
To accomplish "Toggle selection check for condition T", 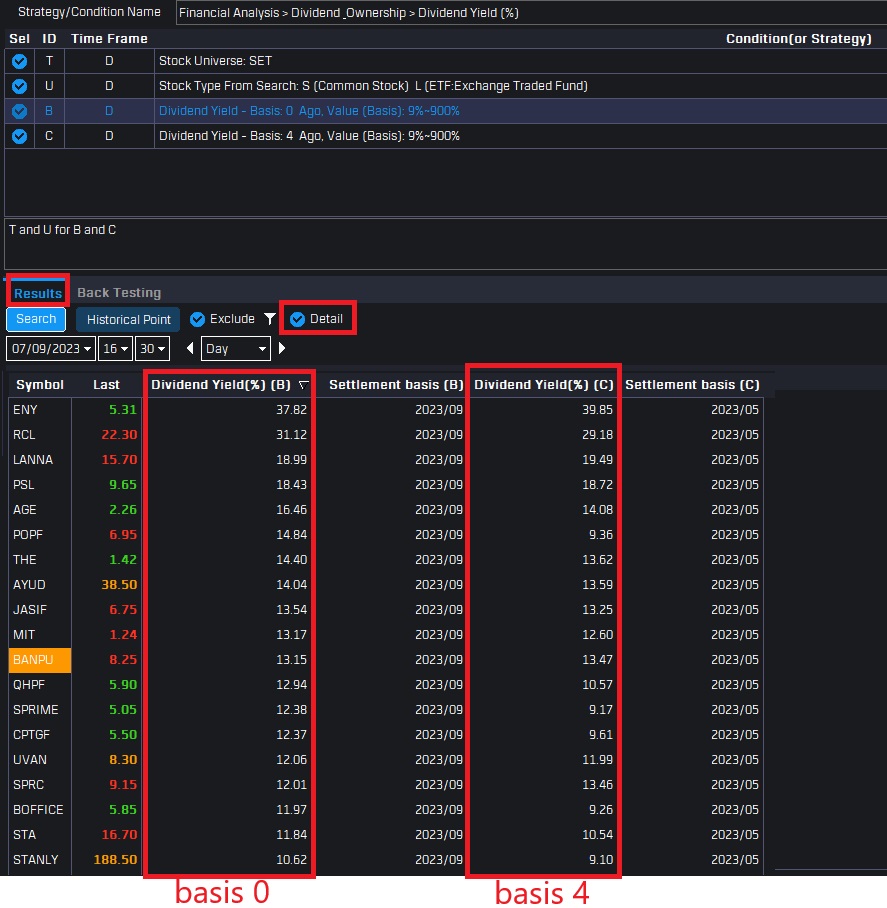I will pyautogui.click(x=19, y=61).
